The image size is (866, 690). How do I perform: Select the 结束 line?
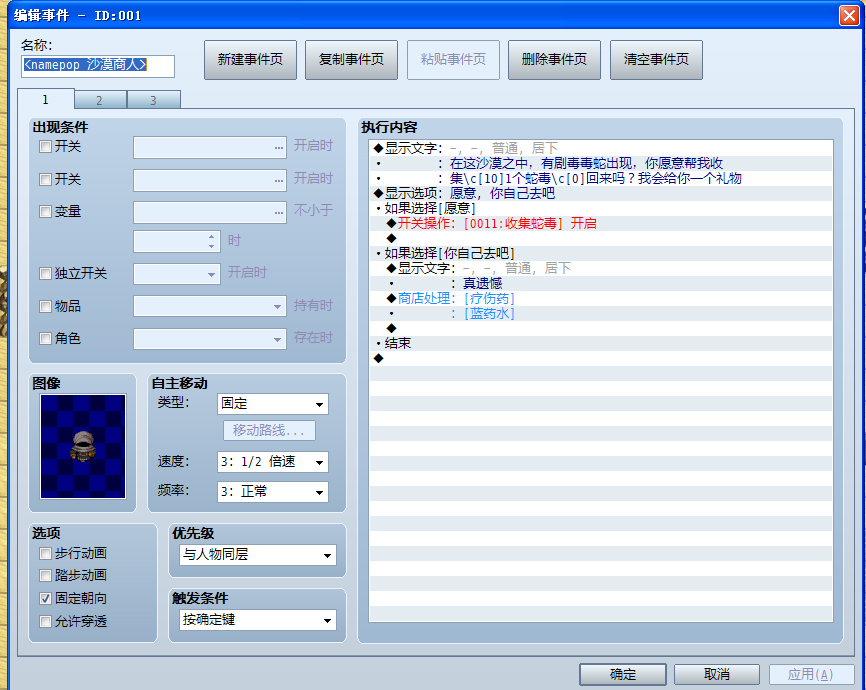601,343
